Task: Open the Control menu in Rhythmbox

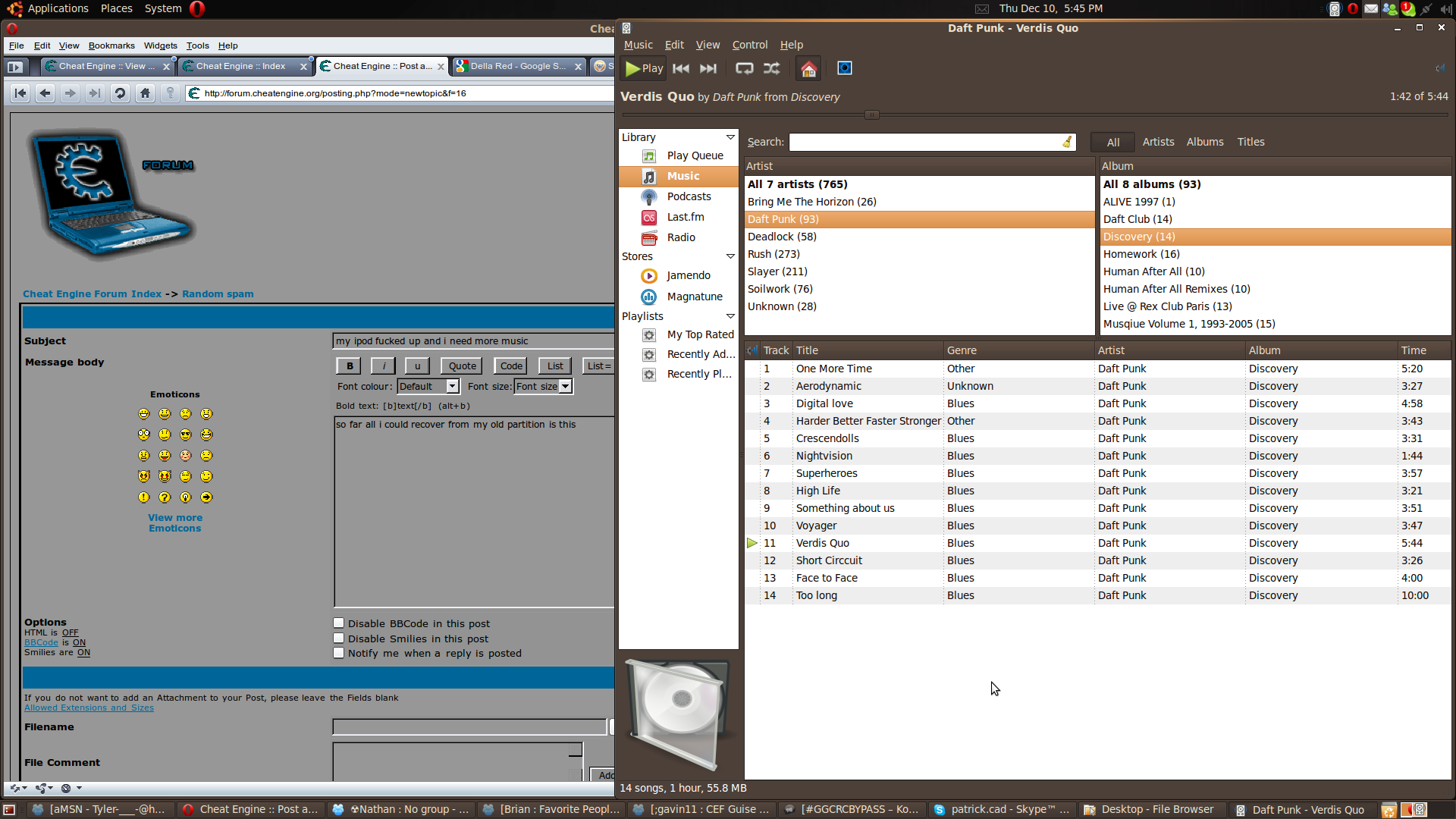Action: coord(749,45)
